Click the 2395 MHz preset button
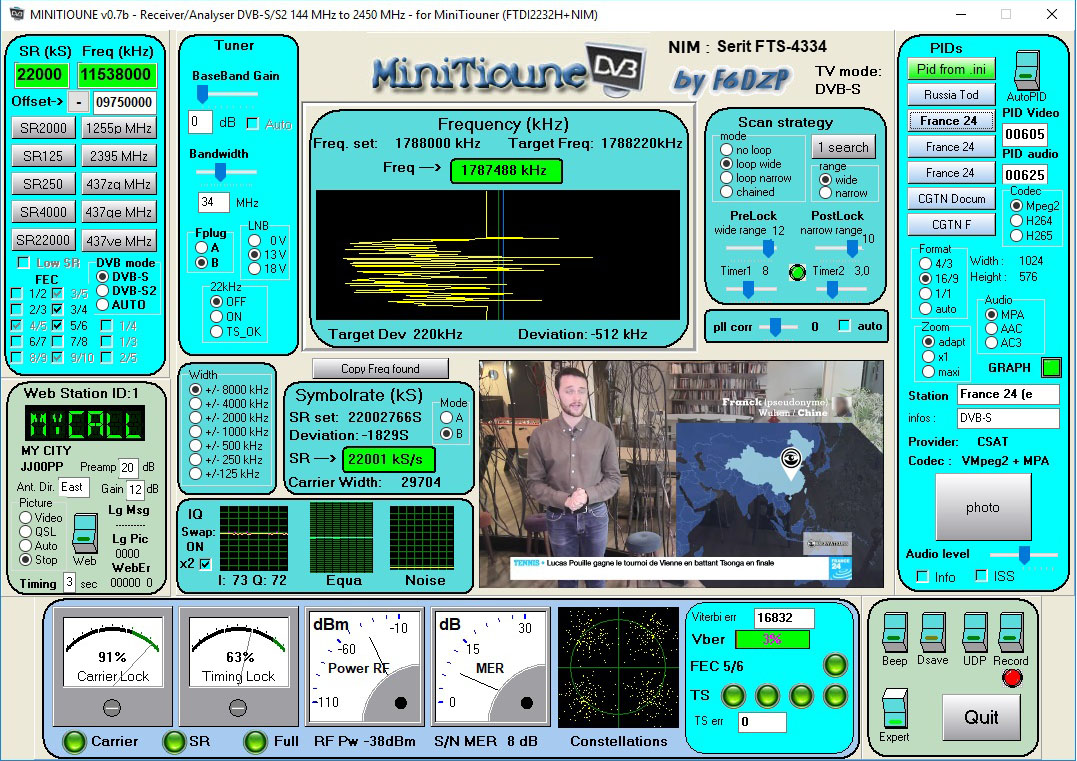This screenshot has height=761, width=1077. pos(119,156)
